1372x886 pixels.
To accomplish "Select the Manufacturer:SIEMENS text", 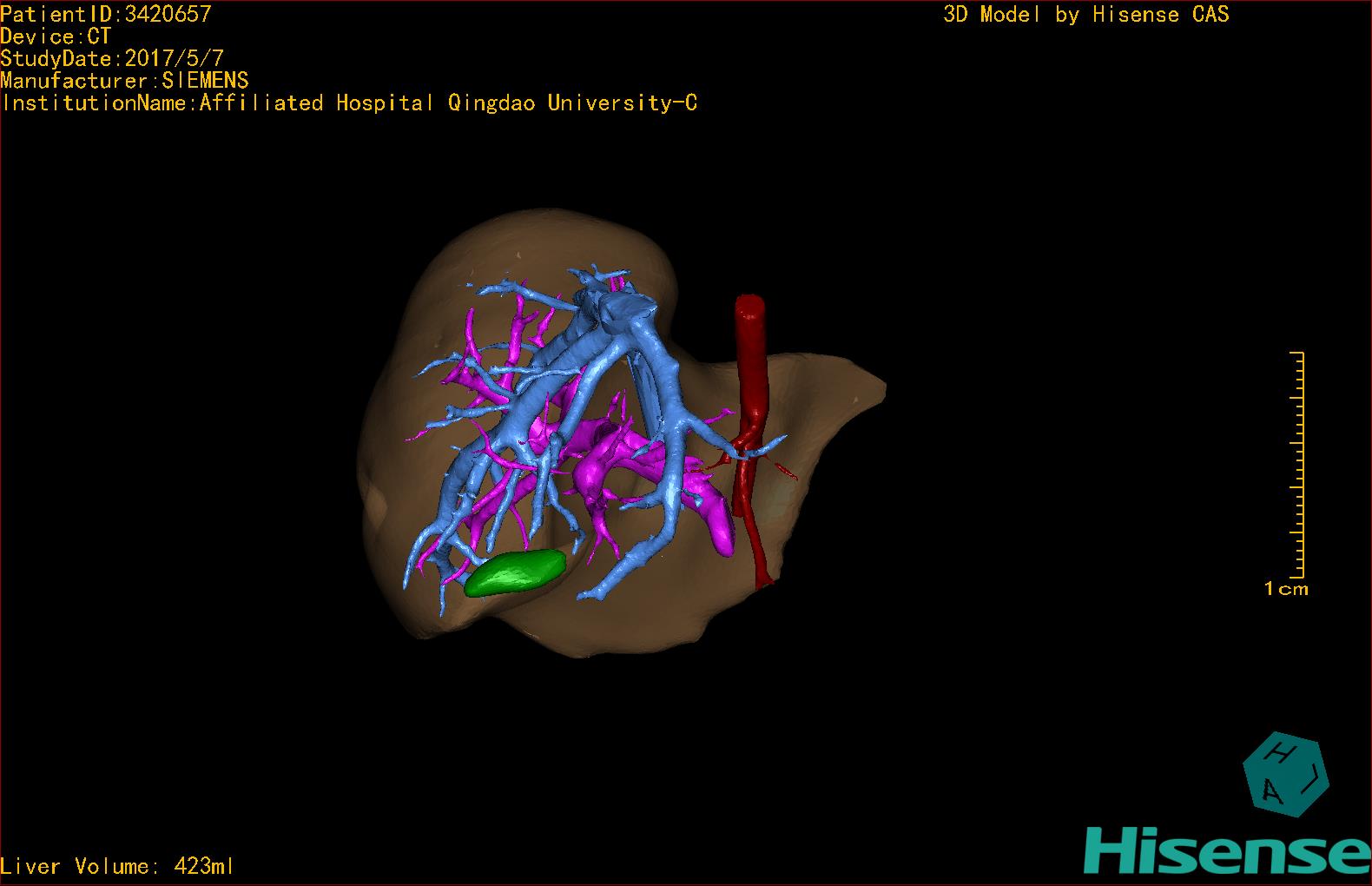I will [x=124, y=81].
